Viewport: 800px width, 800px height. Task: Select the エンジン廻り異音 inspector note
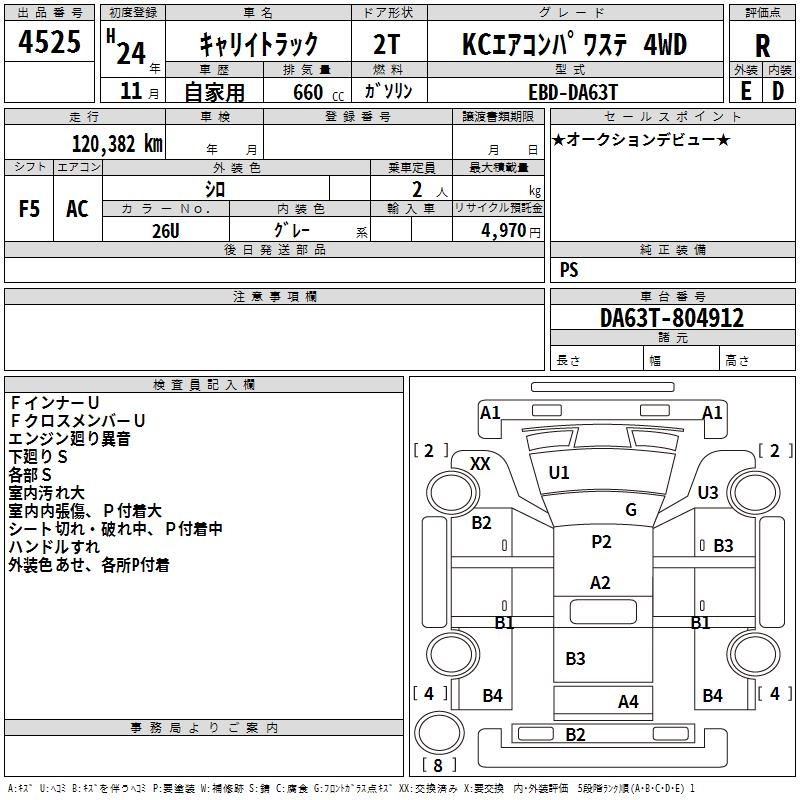point(69,438)
